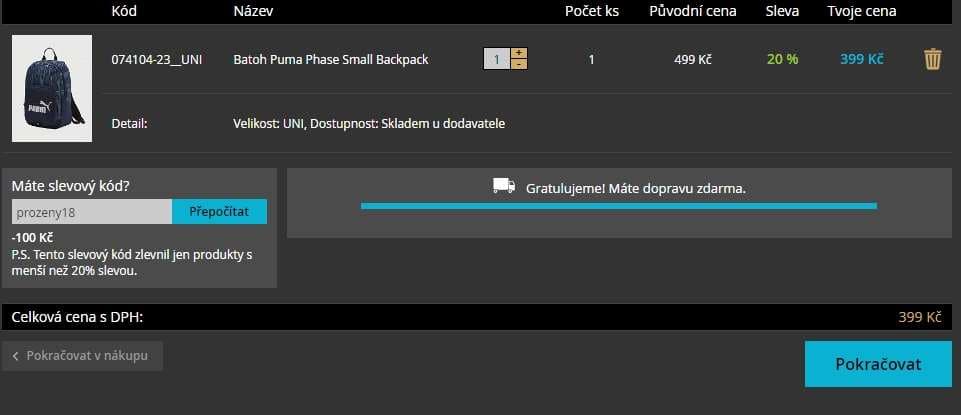This screenshot has width=961, height=415.
Task: Click the Název column header
Action: point(253,11)
